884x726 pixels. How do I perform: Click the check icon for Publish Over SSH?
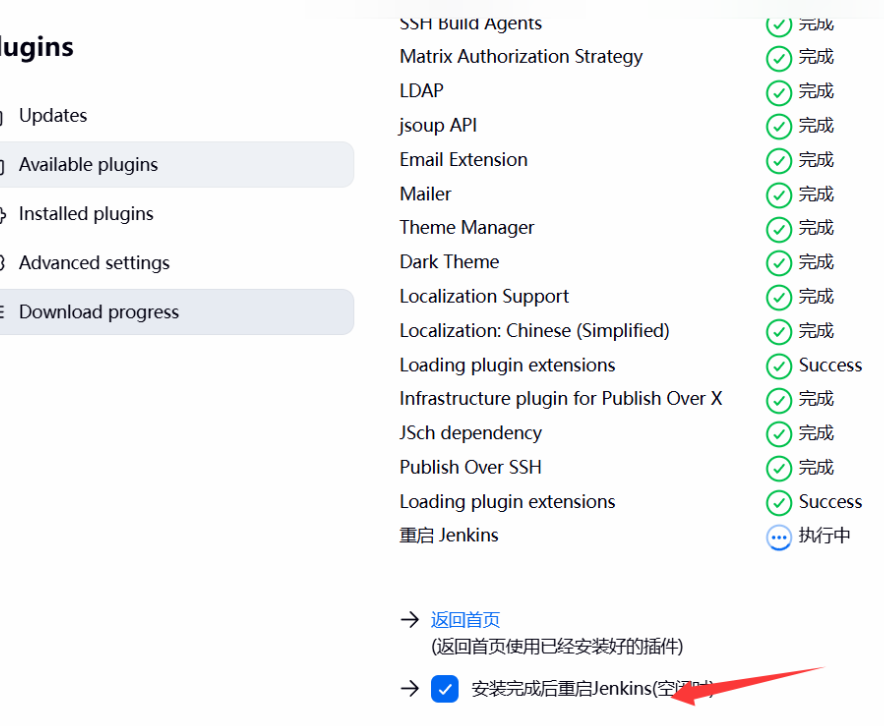tap(779, 468)
